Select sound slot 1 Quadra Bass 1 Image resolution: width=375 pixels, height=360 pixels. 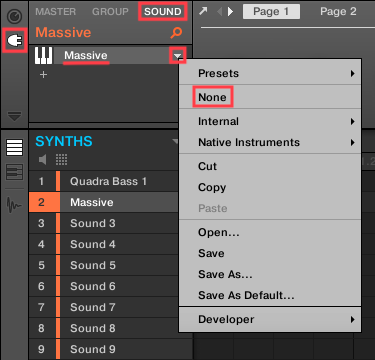103,181
